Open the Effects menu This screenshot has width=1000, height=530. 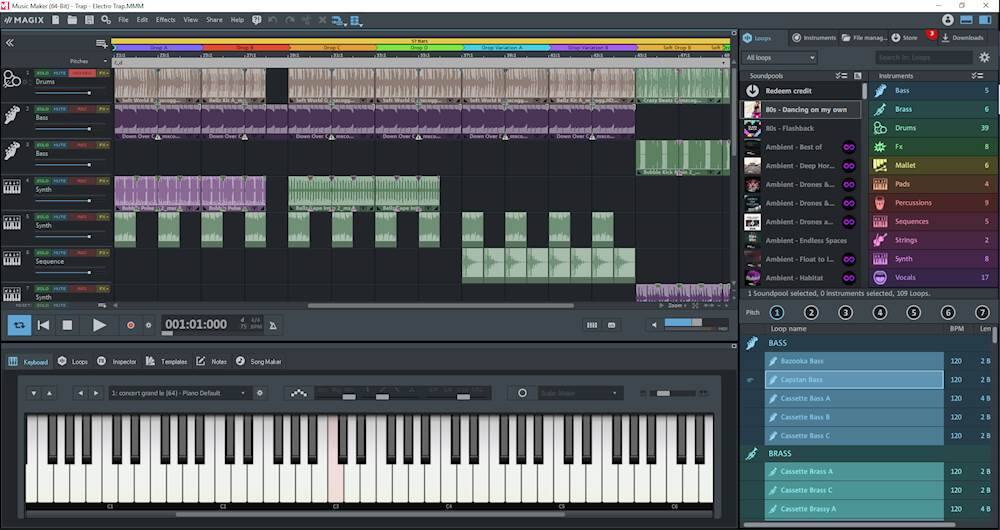[165, 20]
